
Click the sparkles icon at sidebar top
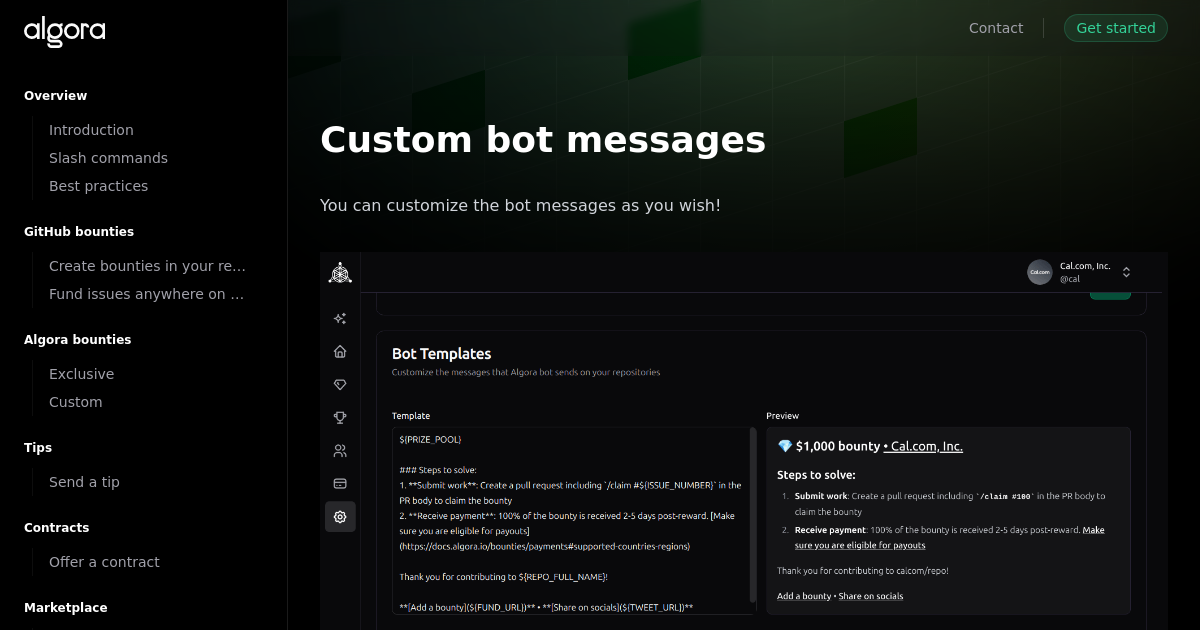tap(340, 318)
